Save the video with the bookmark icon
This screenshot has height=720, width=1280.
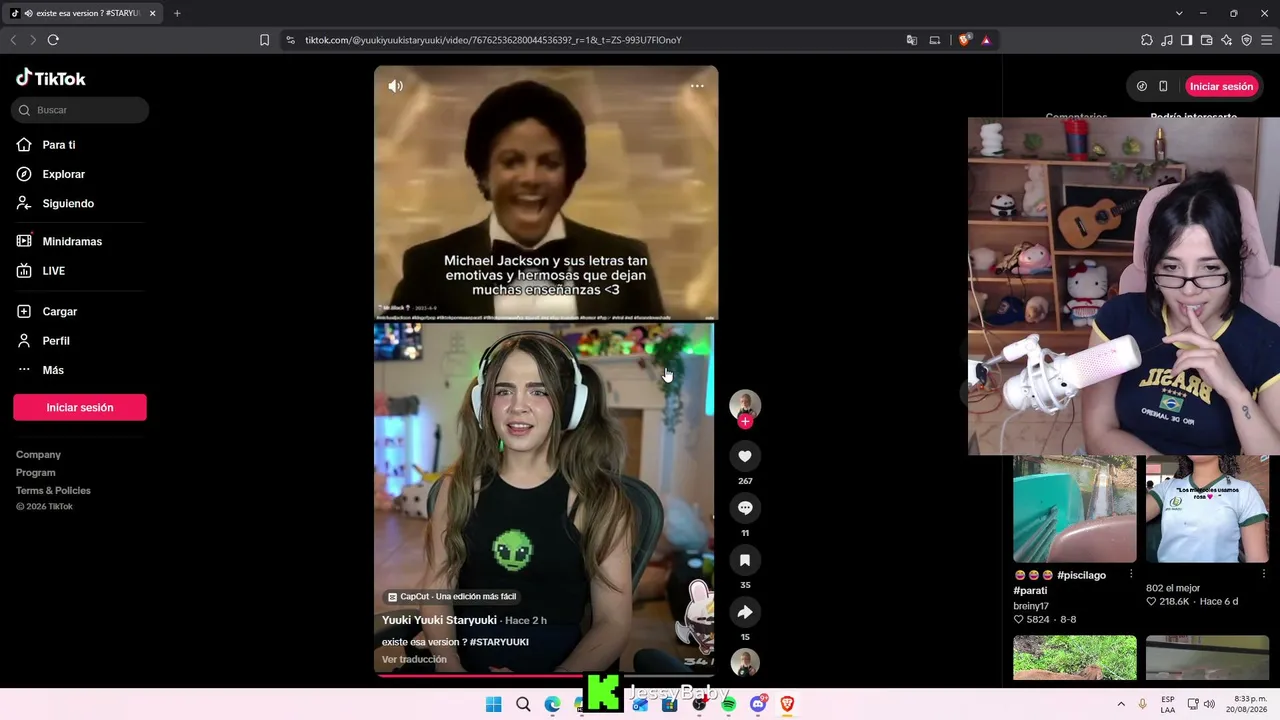(x=745, y=560)
